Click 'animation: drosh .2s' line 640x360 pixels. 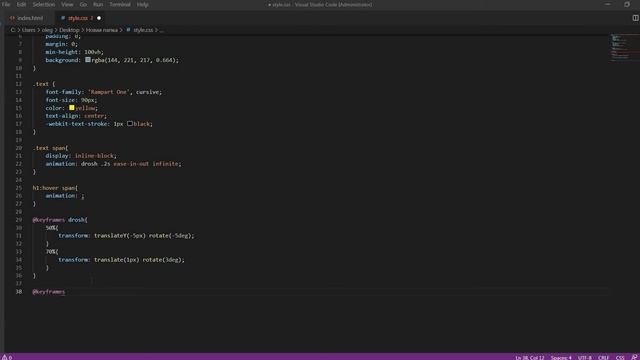click(113, 164)
